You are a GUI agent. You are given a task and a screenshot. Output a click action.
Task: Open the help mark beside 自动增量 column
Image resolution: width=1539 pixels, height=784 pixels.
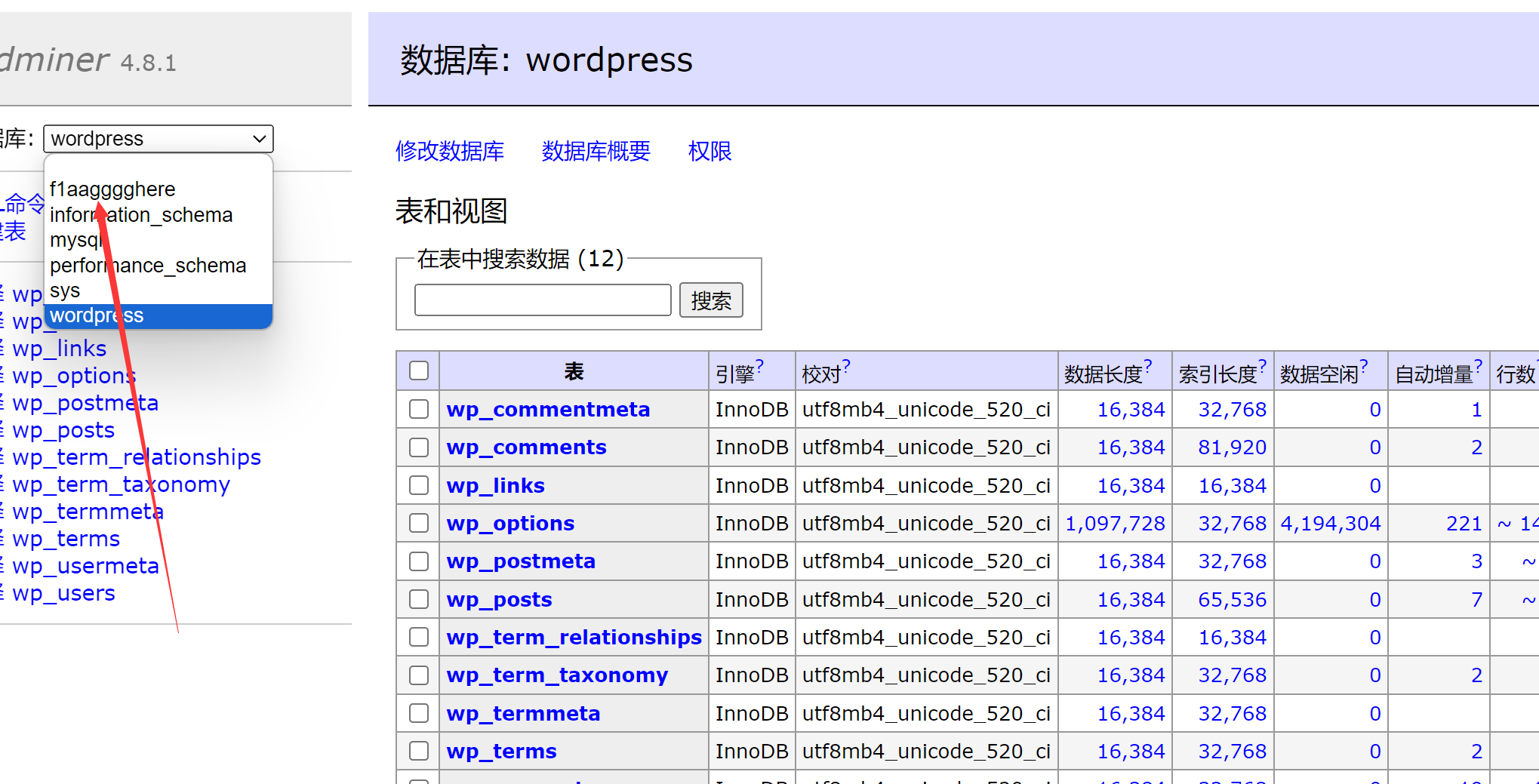pyautogui.click(x=1478, y=365)
